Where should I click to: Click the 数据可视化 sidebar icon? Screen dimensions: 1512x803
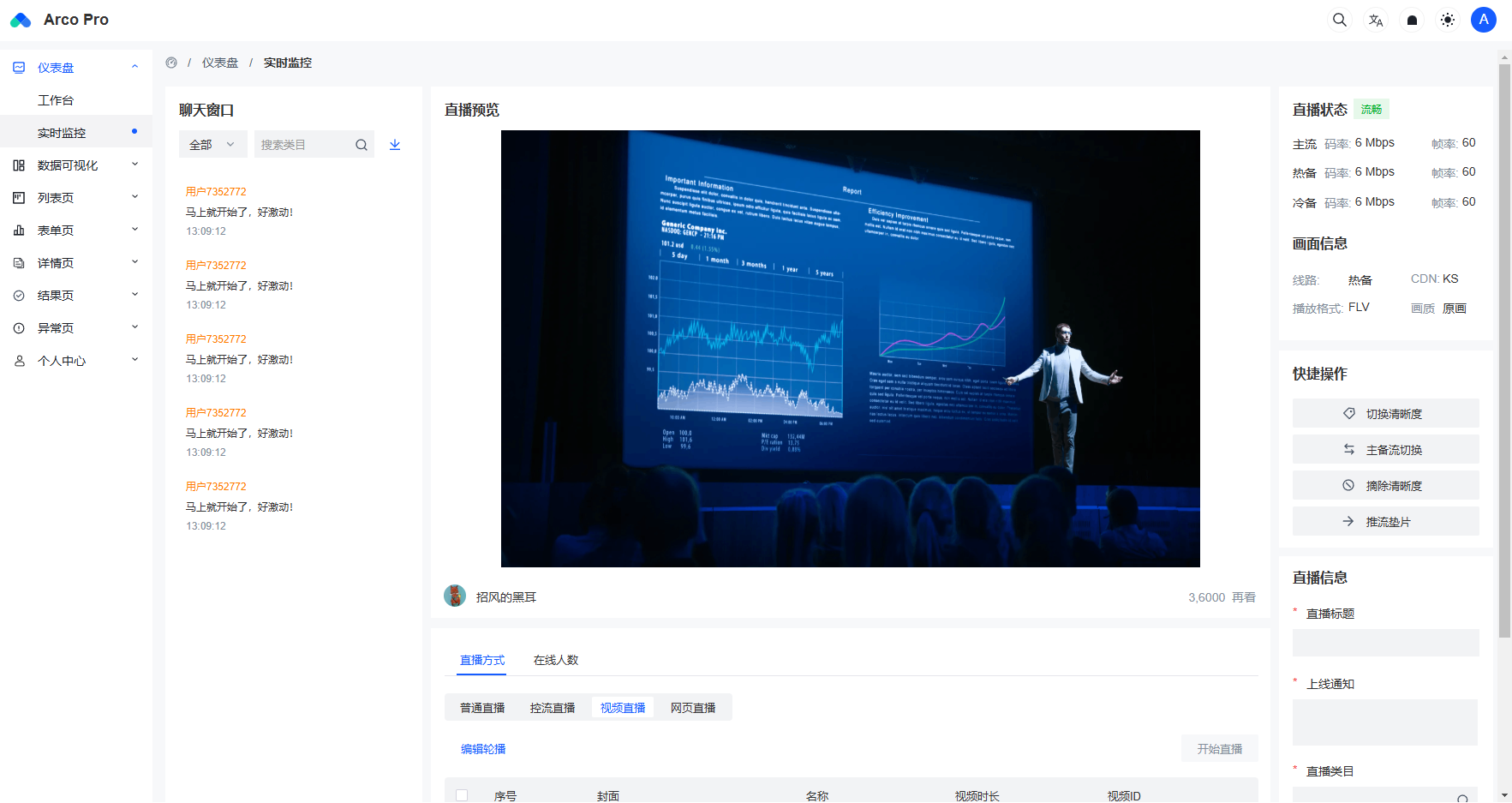pyautogui.click(x=19, y=165)
